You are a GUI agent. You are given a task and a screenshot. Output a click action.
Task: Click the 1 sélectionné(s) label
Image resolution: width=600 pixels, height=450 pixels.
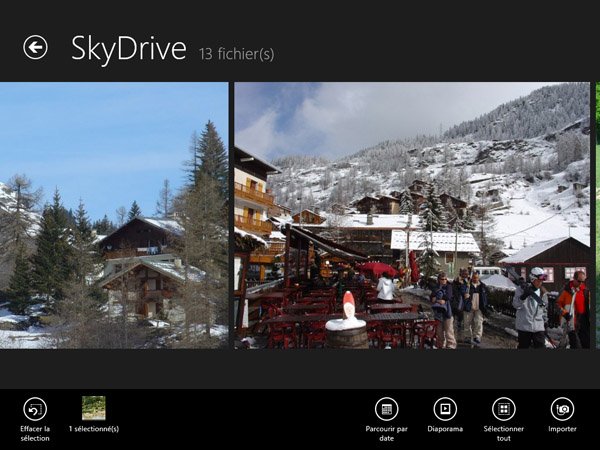click(x=94, y=429)
